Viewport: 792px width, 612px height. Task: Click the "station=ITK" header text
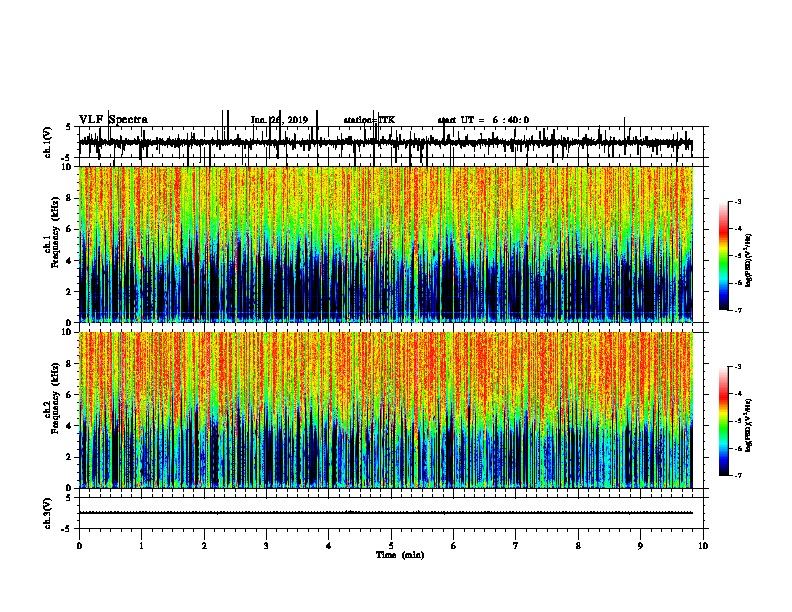pos(369,120)
